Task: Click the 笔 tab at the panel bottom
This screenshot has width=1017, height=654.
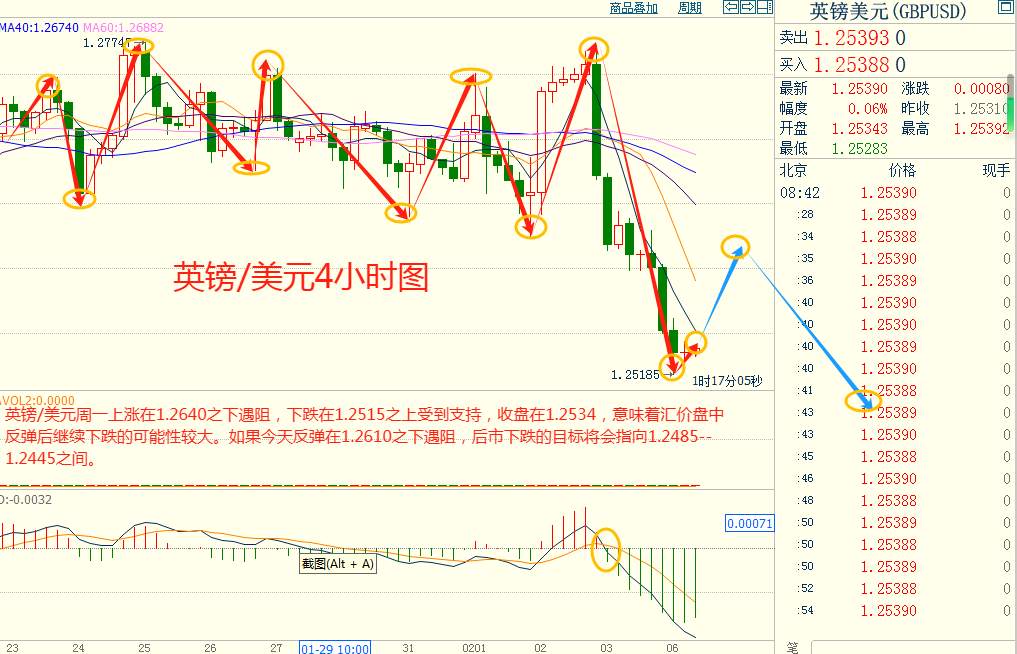Action: coord(793,647)
